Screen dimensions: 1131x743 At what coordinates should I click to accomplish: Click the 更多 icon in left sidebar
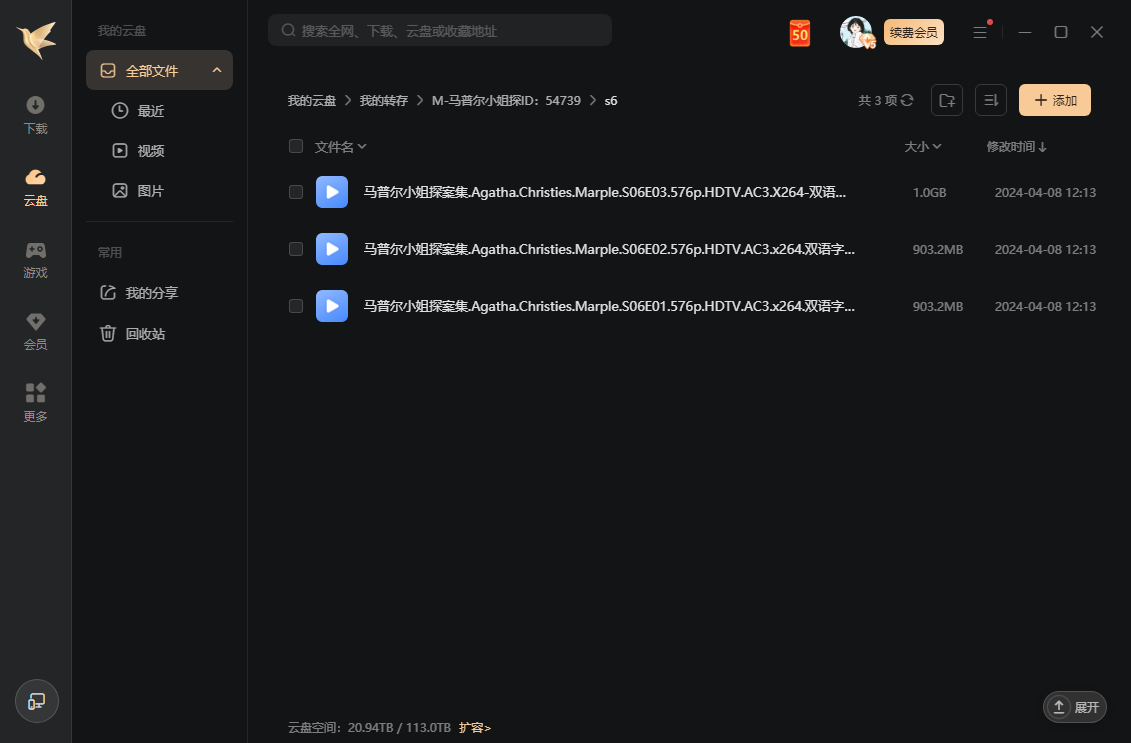35,402
